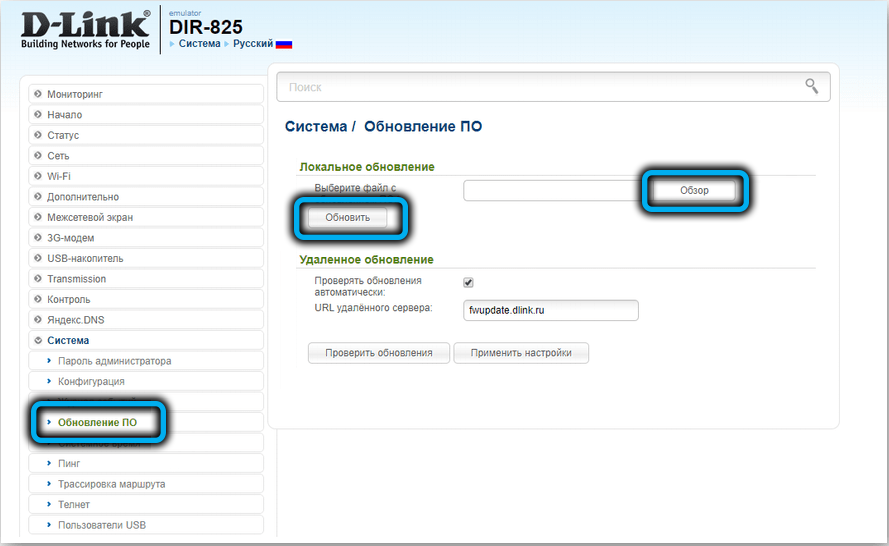Click the remote server URL field
Screen dimensions: 889x546
pos(550,311)
